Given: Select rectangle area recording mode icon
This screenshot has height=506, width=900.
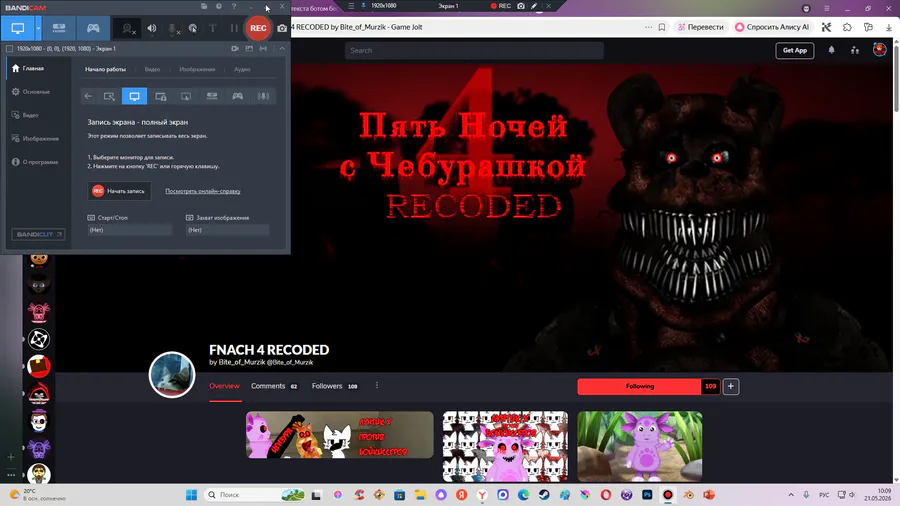Looking at the screenshot, I should click(x=109, y=96).
